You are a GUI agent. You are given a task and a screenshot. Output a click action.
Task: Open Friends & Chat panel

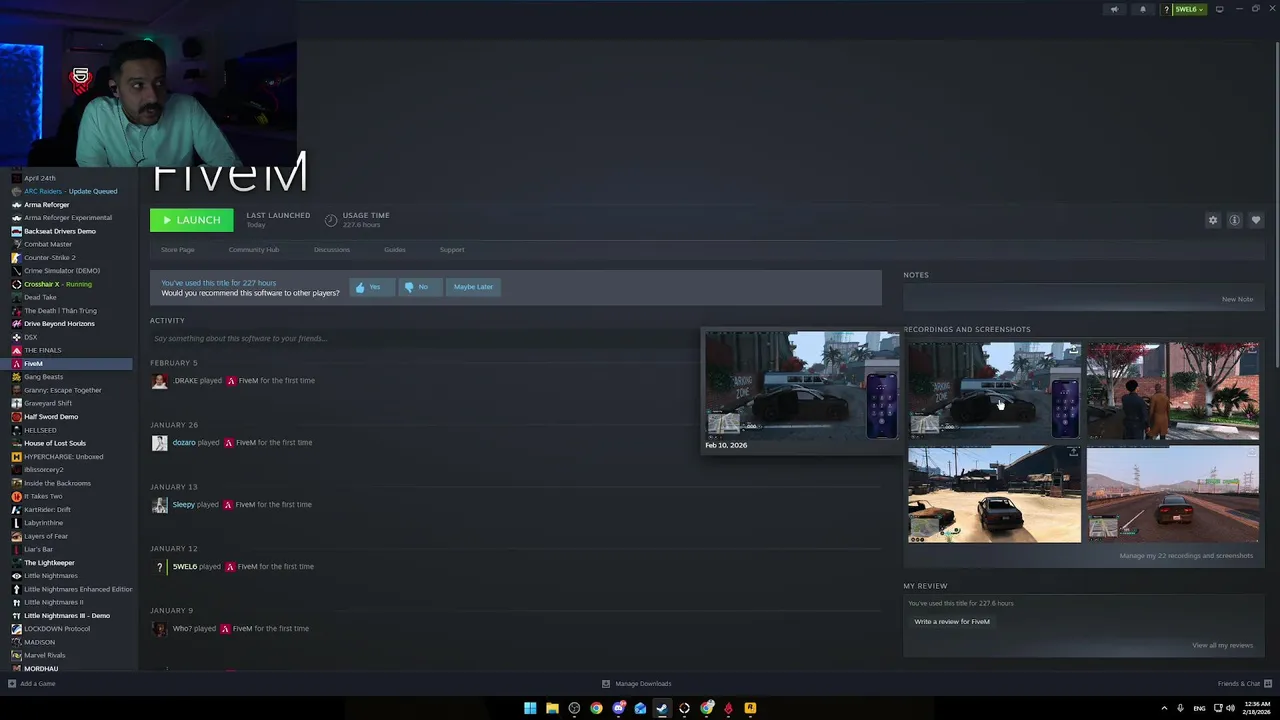point(1243,684)
